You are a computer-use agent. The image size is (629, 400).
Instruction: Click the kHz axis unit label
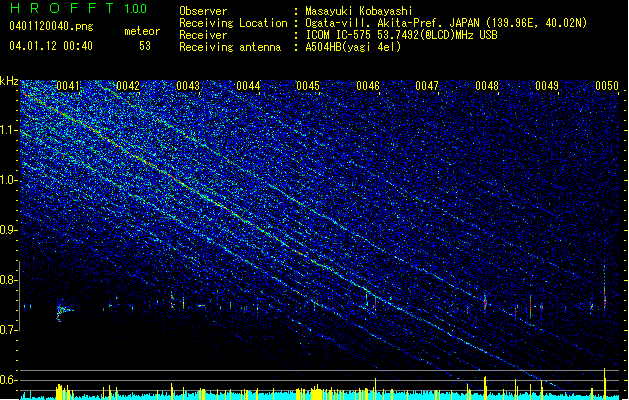(9, 81)
